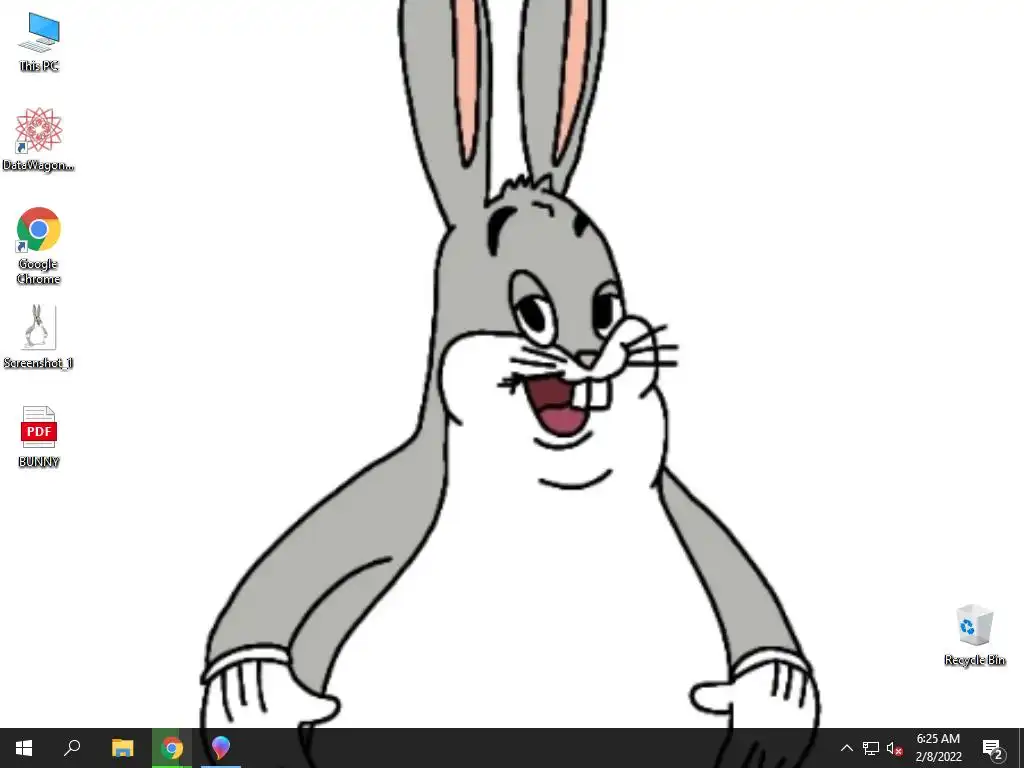Switch to Chrome in the taskbar
This screenshot has width=1024, height=768.
(x=172, y=748)
